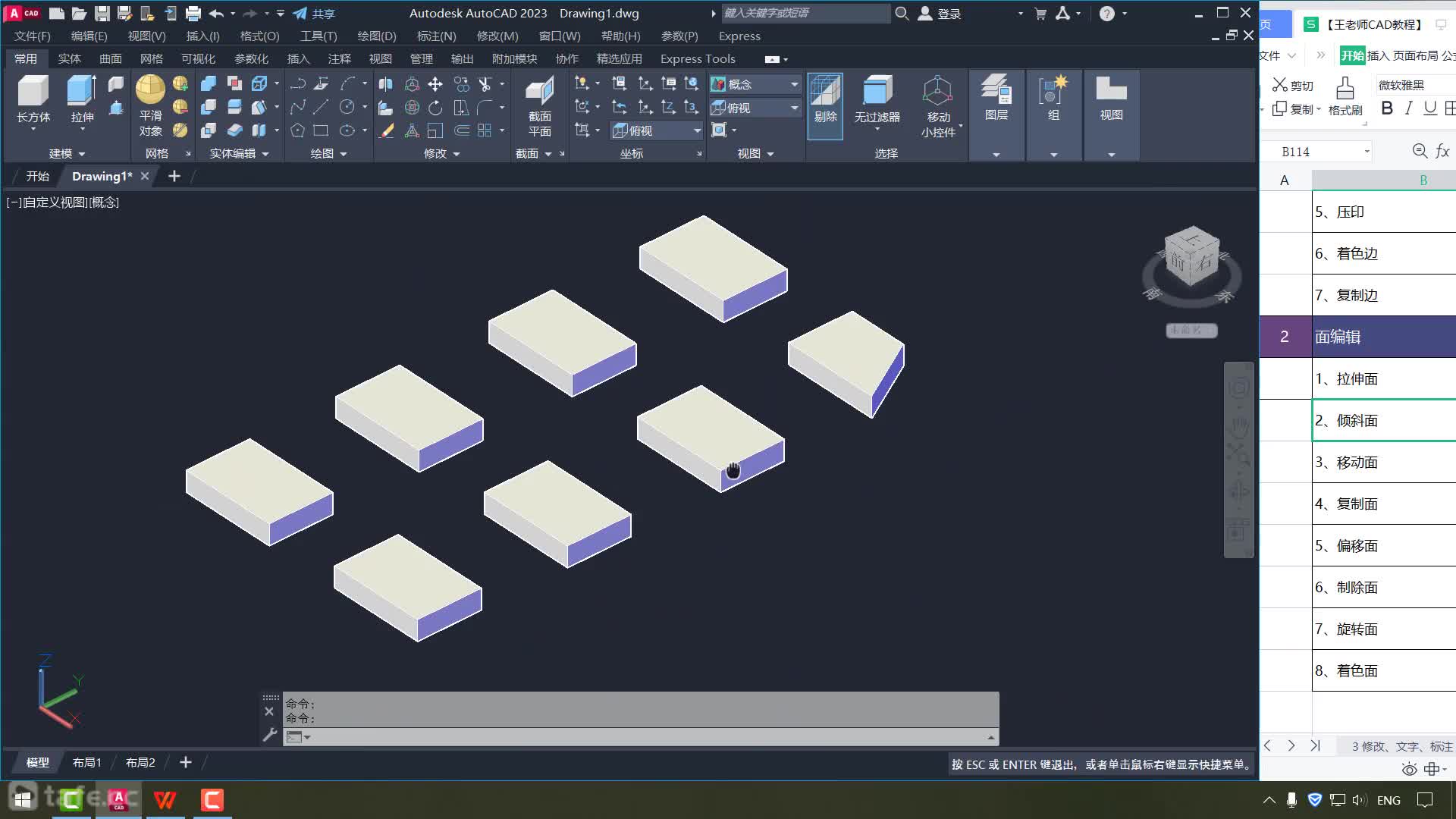Open the B114 name box dropdown in WPS
This screenshot has height=819, width=1456.
(x=1367, y=152)
